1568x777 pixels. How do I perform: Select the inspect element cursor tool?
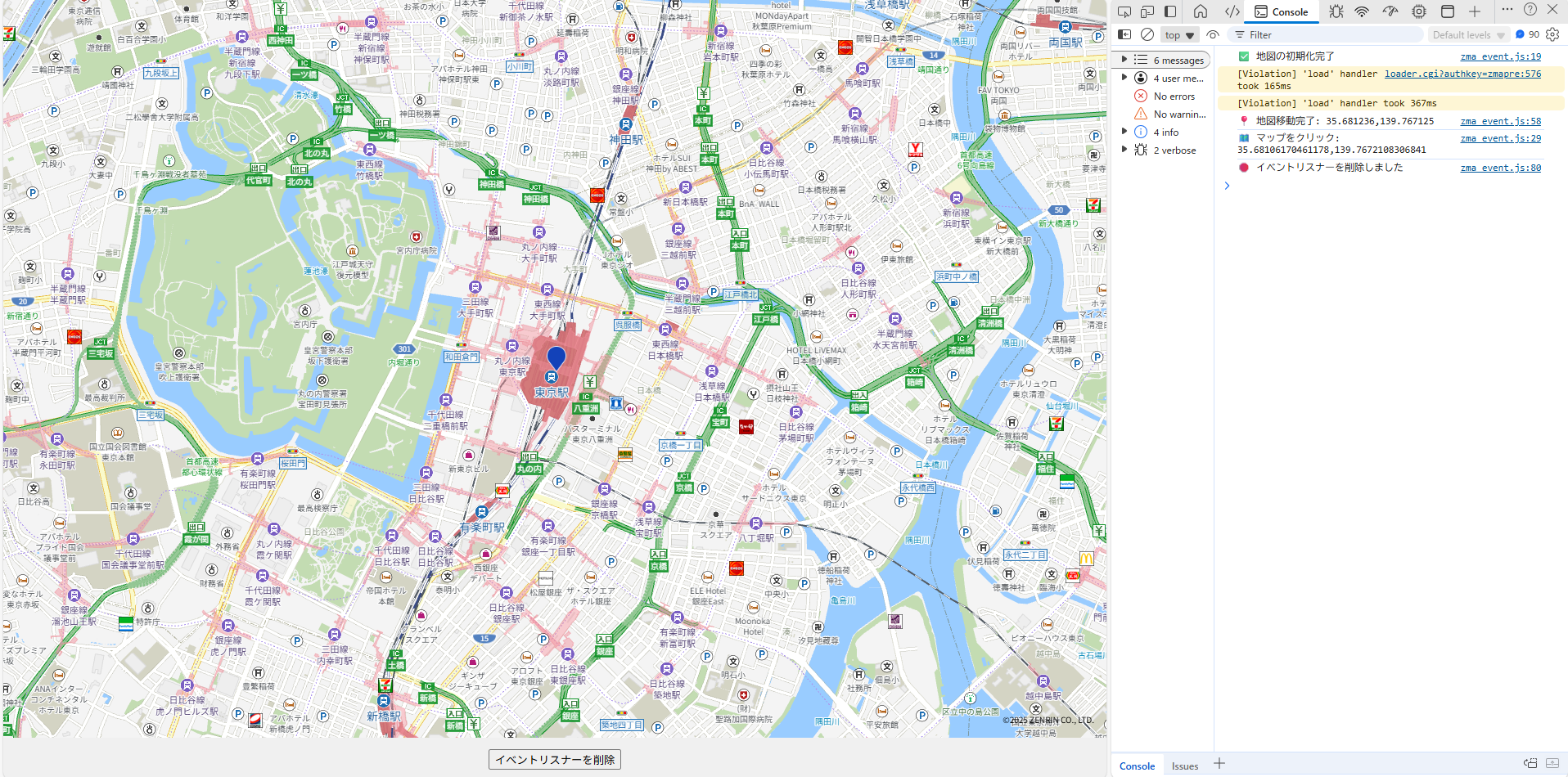click(x=1126, y=11)
